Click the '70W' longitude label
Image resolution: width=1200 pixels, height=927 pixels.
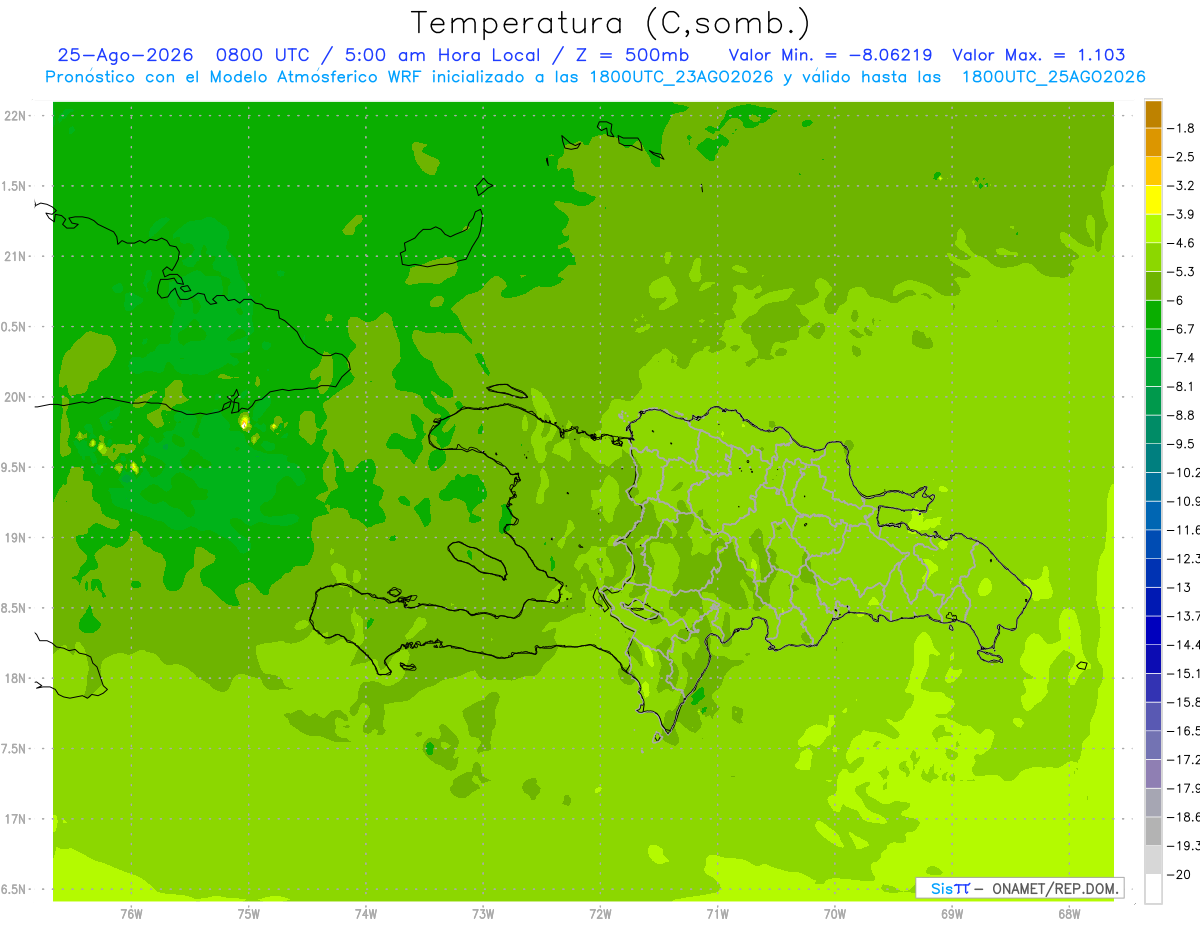coord(834,913)
